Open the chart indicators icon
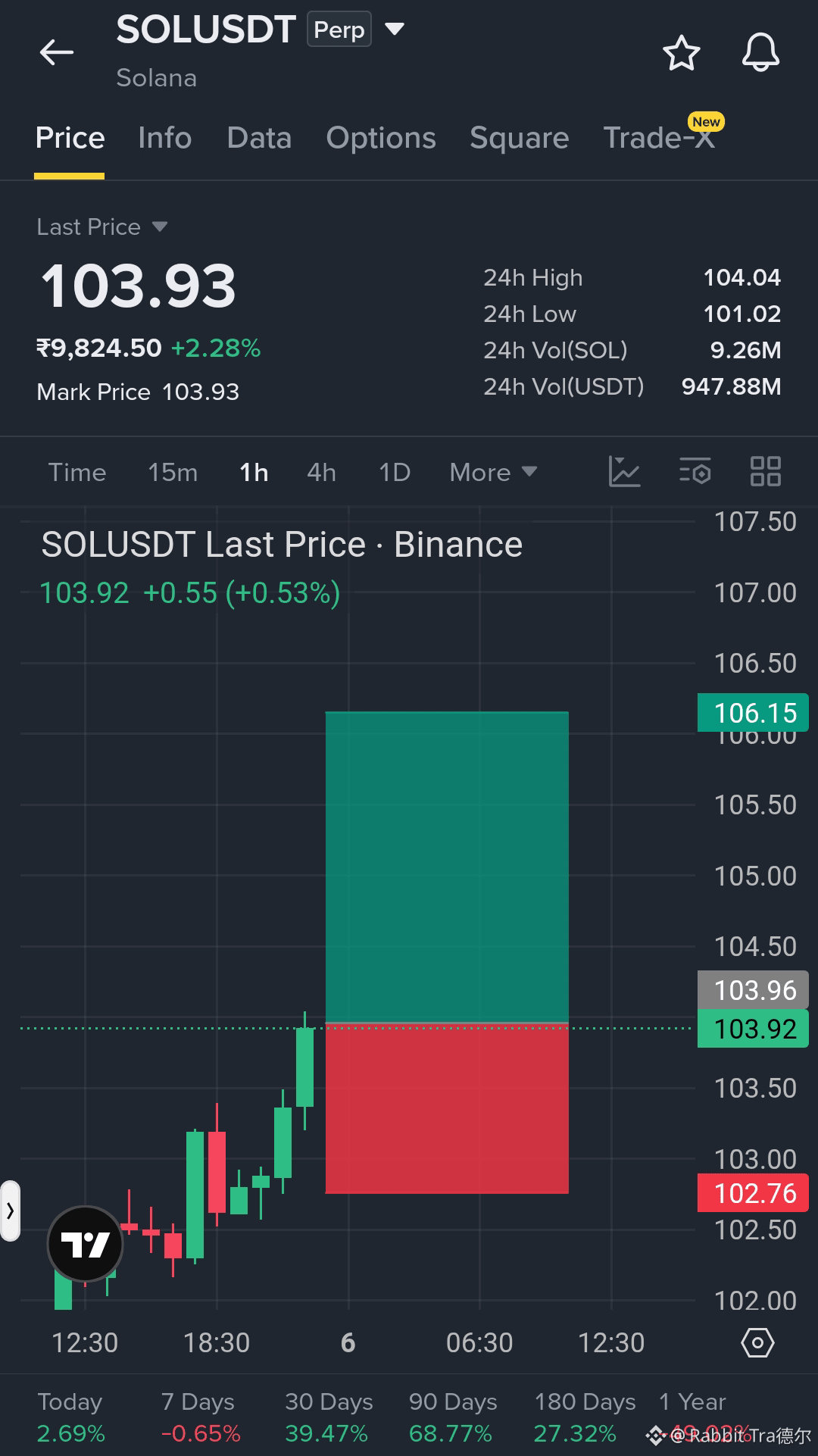Image resolution: width=818 pixels, height=1456 pixels. 625,471
